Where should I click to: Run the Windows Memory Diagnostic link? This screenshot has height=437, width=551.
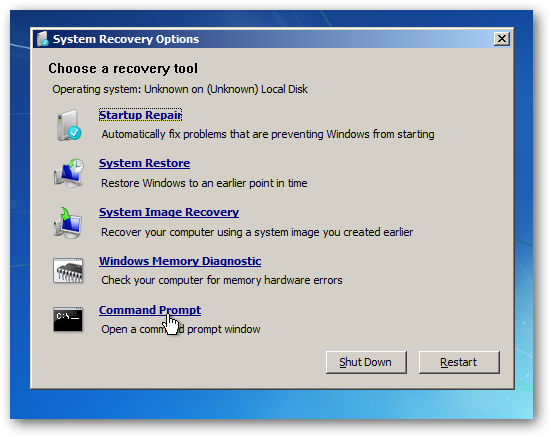pos(180,261)
